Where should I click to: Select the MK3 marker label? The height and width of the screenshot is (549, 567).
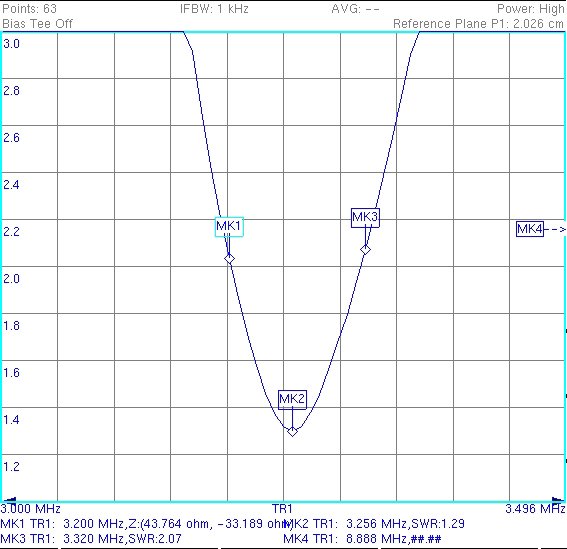pyautogui.click(x=365, y=218)
